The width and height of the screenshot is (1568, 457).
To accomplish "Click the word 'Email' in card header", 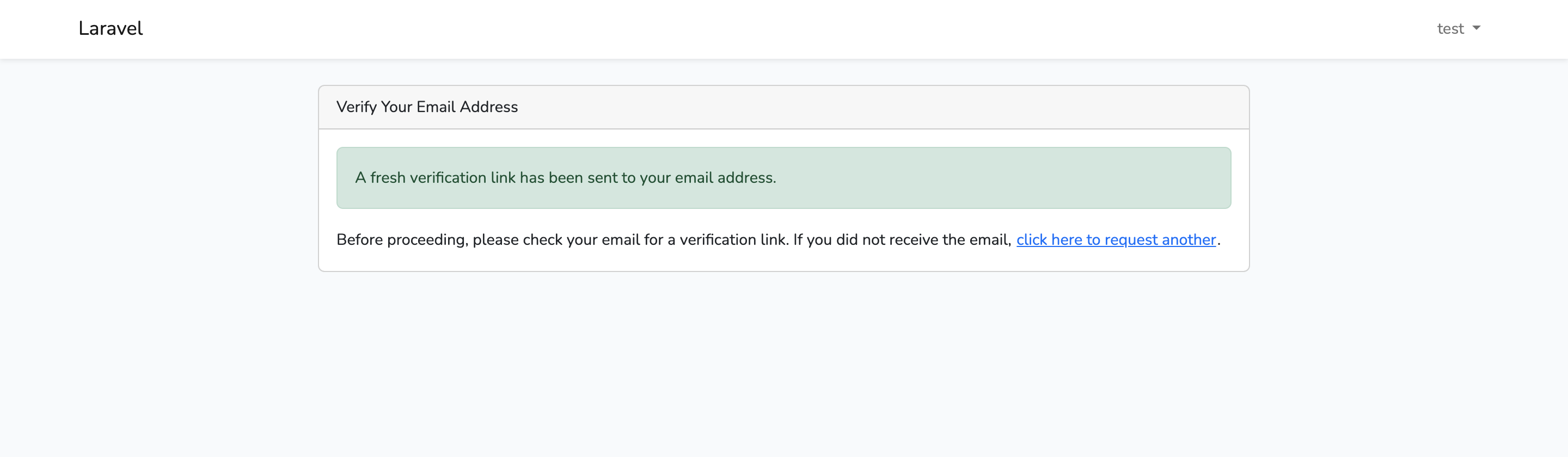I will [436, 107].
